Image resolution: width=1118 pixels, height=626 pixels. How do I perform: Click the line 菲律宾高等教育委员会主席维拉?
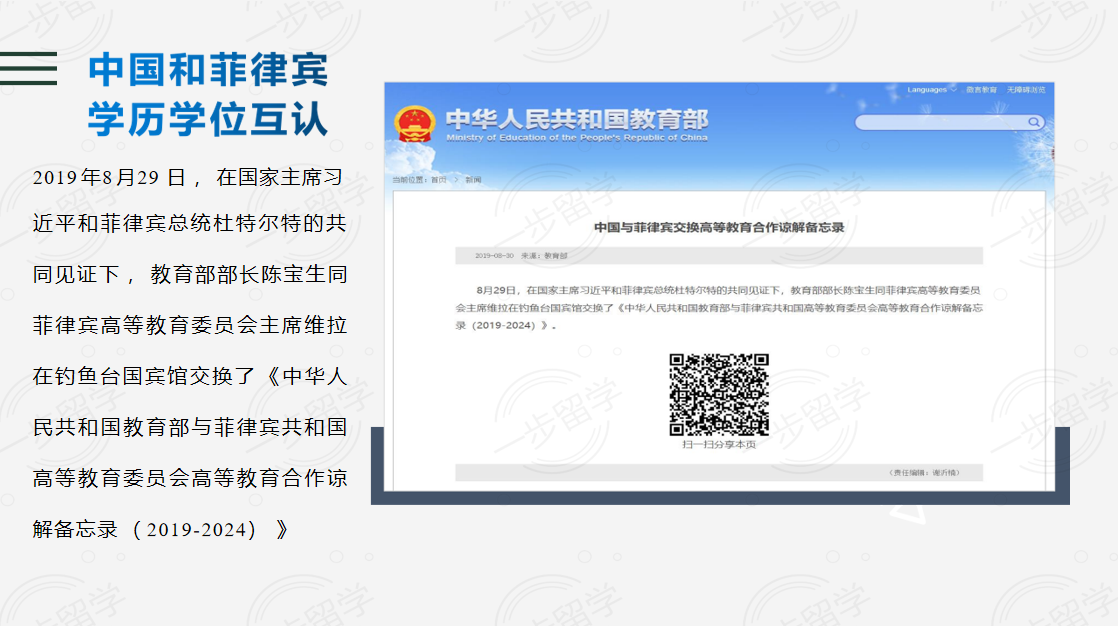(x=190, y=325)
